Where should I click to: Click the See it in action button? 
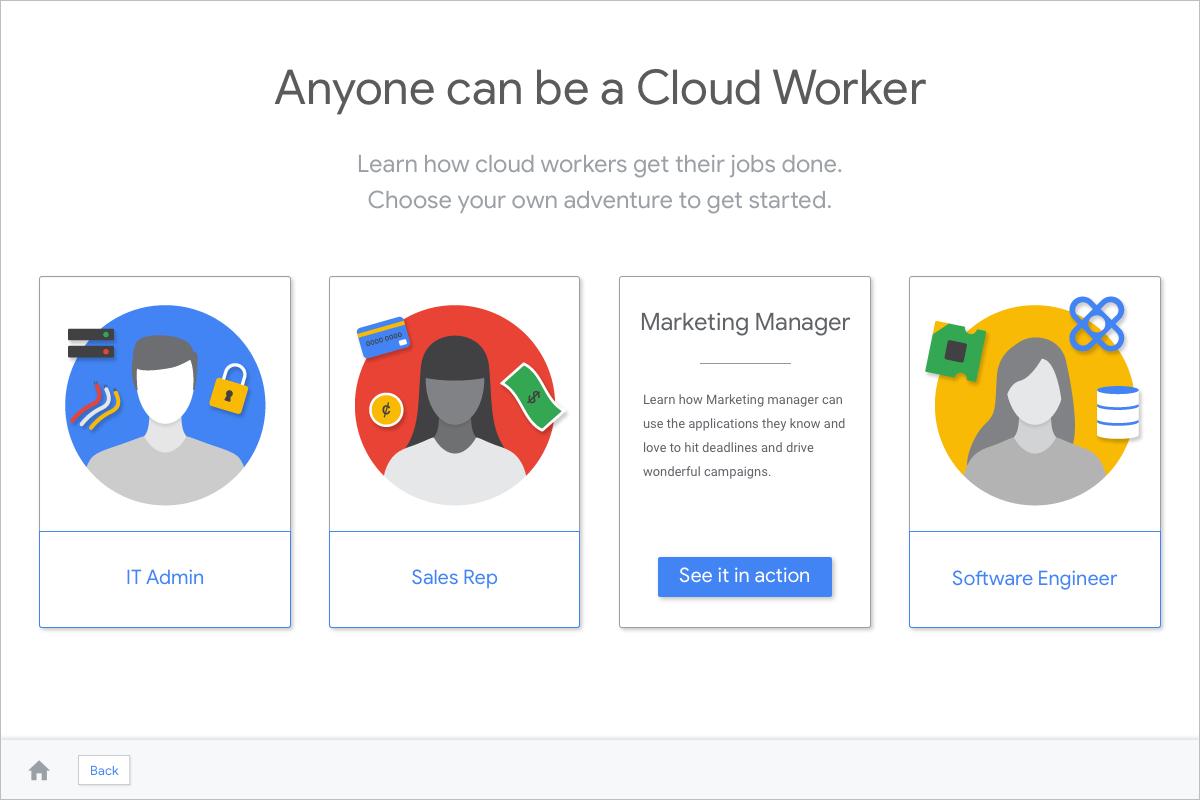[x=745, y=576]
